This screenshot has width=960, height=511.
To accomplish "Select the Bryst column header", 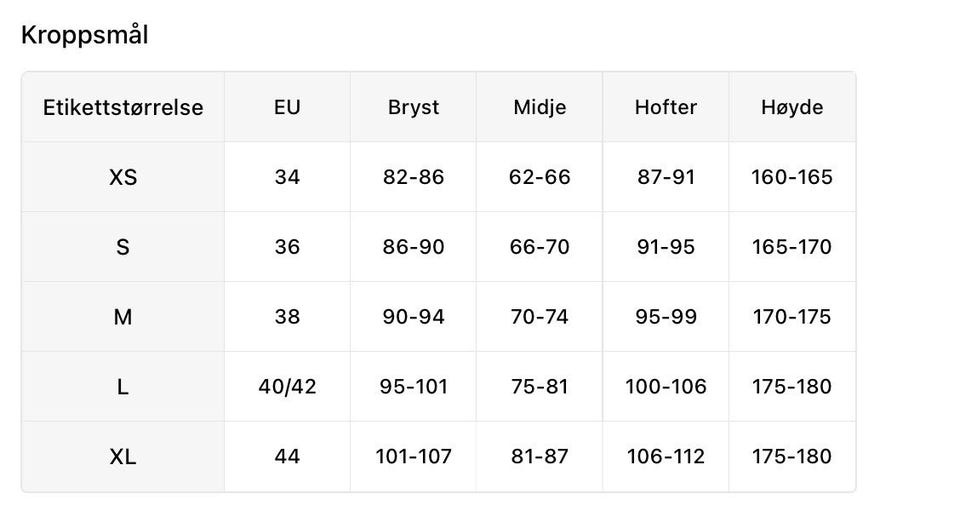I will [413, 107].
